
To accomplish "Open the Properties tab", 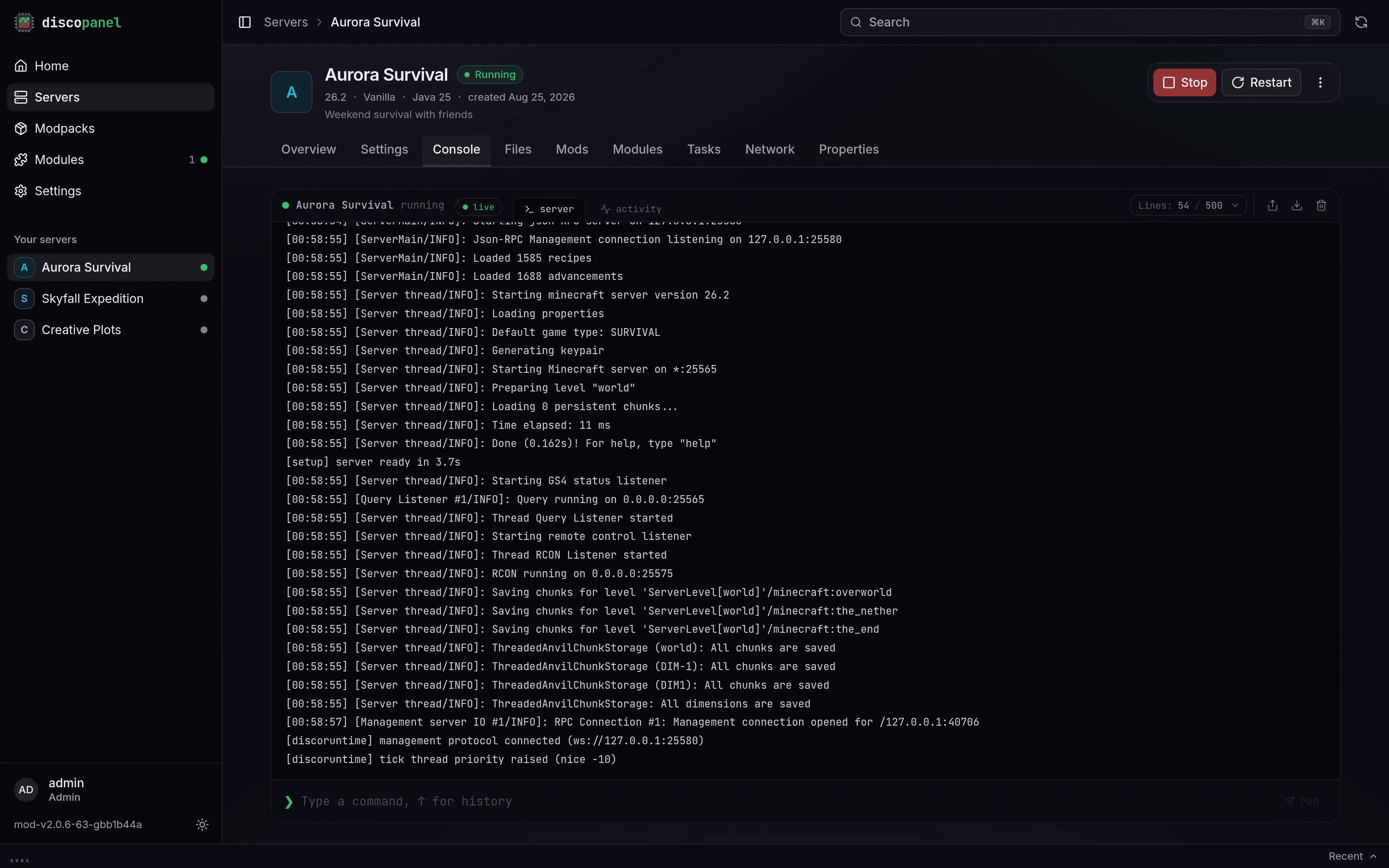I will click(848, 150).
